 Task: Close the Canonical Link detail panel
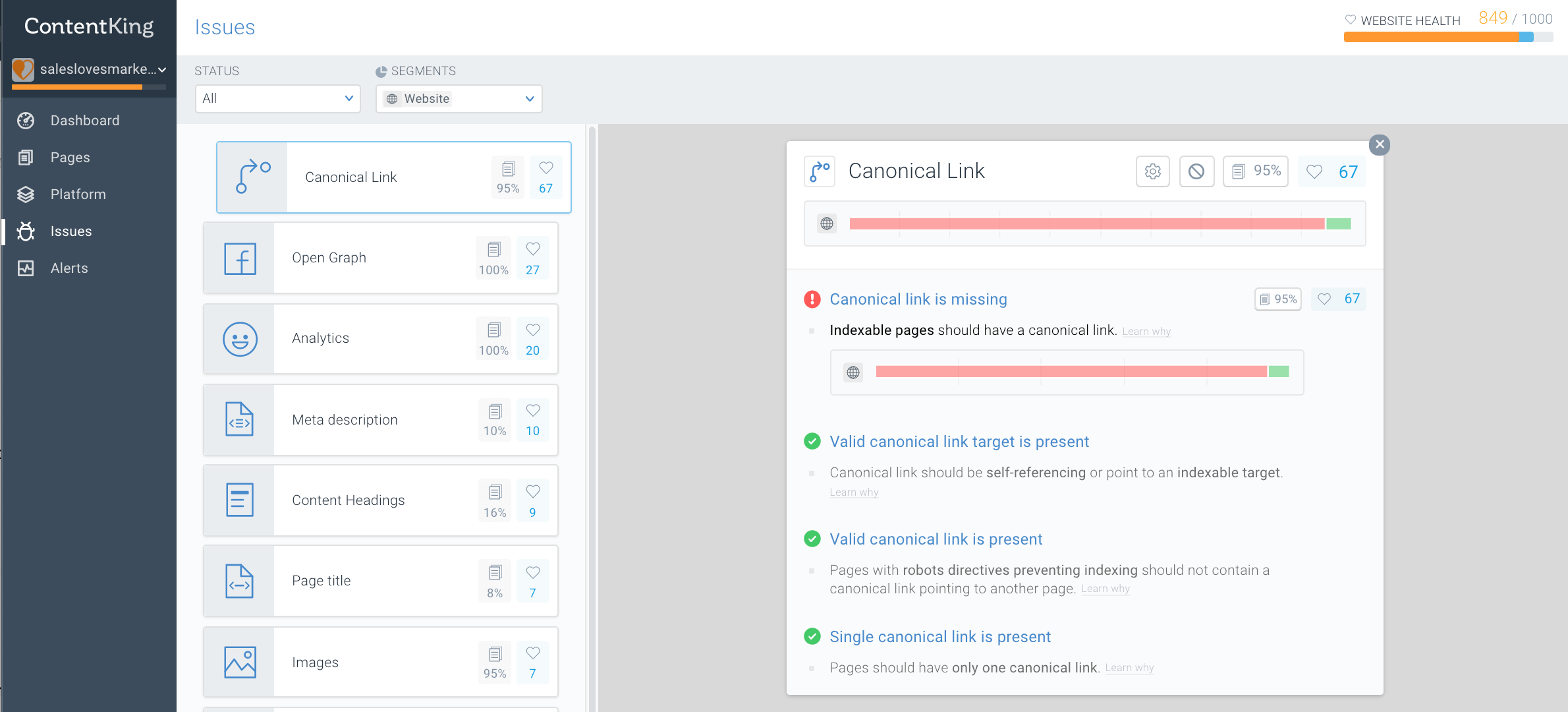[x=1379, y=144]
